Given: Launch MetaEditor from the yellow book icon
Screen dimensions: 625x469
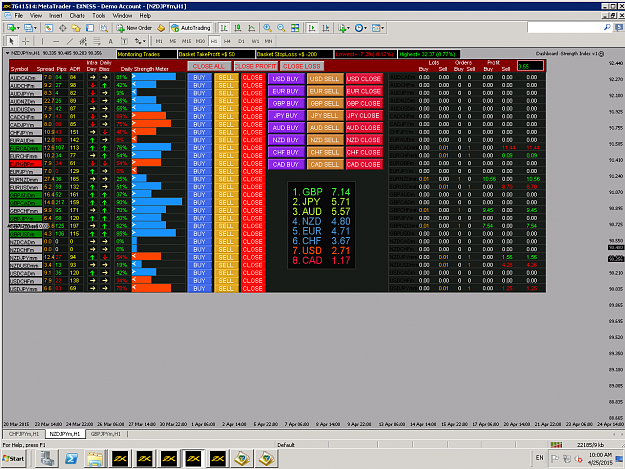Looking at the screenshot, I should pyautogui.click(x=161, y=28).
